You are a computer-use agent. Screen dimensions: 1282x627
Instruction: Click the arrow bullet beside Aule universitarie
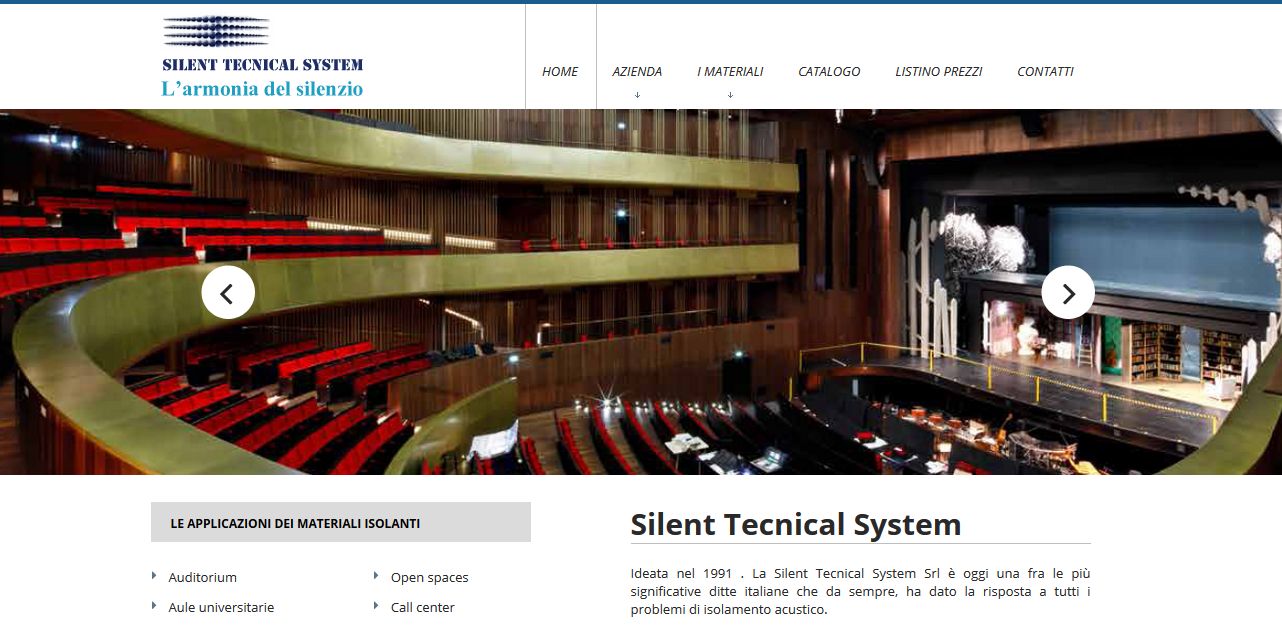click(x=154, y=606)
